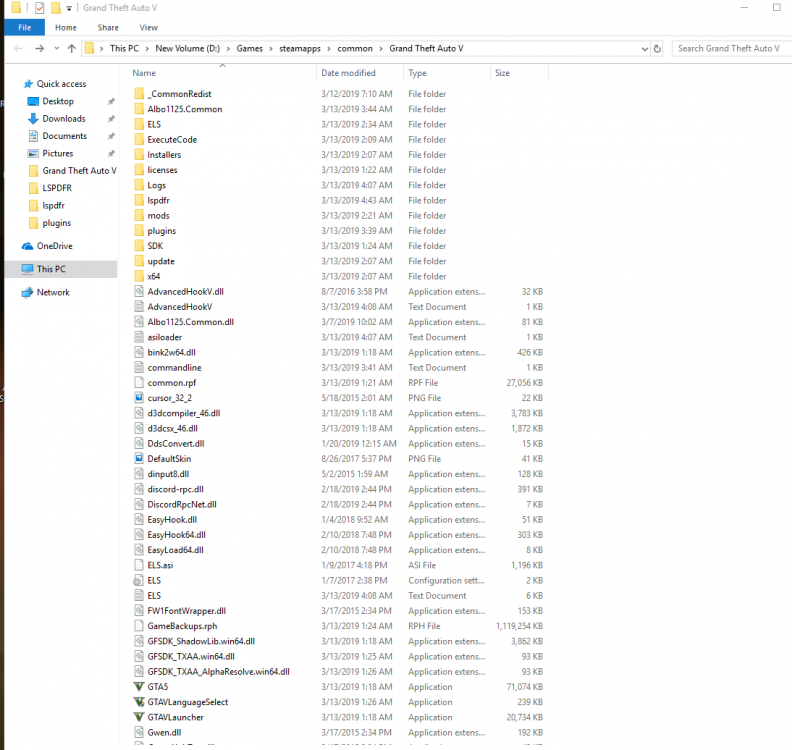Open the Desktop icon in sidebar
Viewport: 792px width, 750px height.
pos(33,101)
